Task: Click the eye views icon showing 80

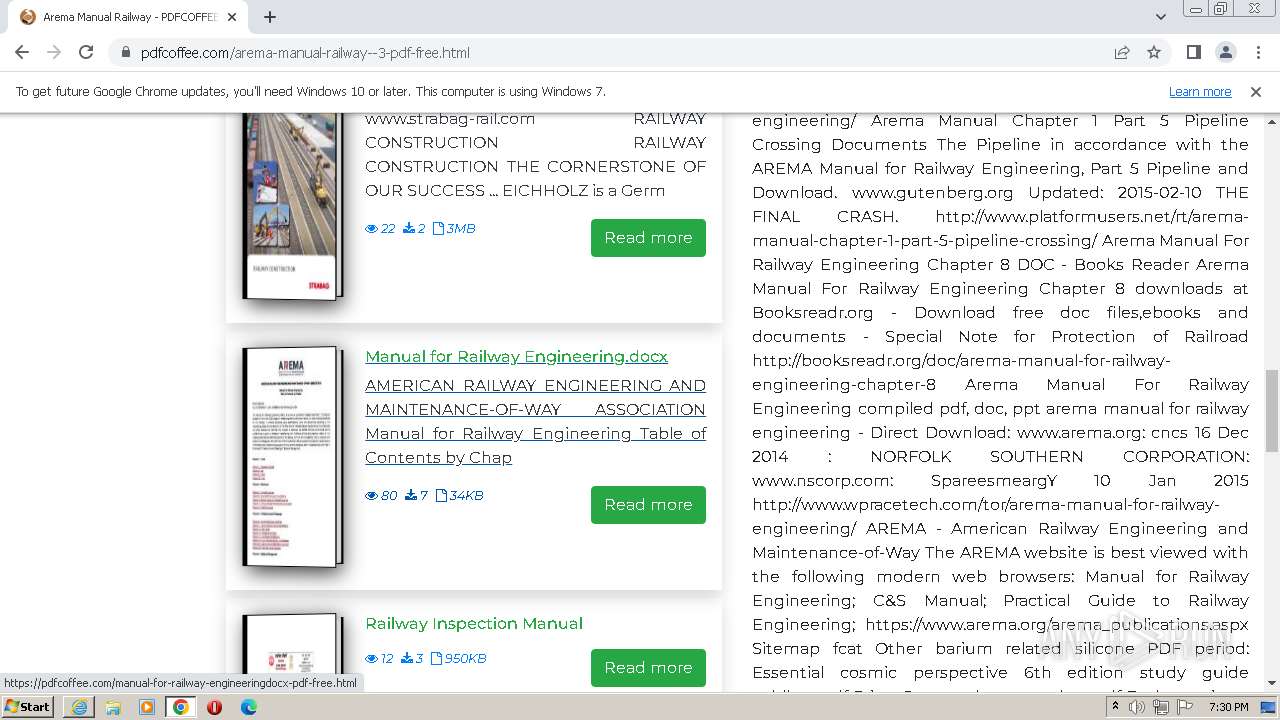Action: point(371,496)
